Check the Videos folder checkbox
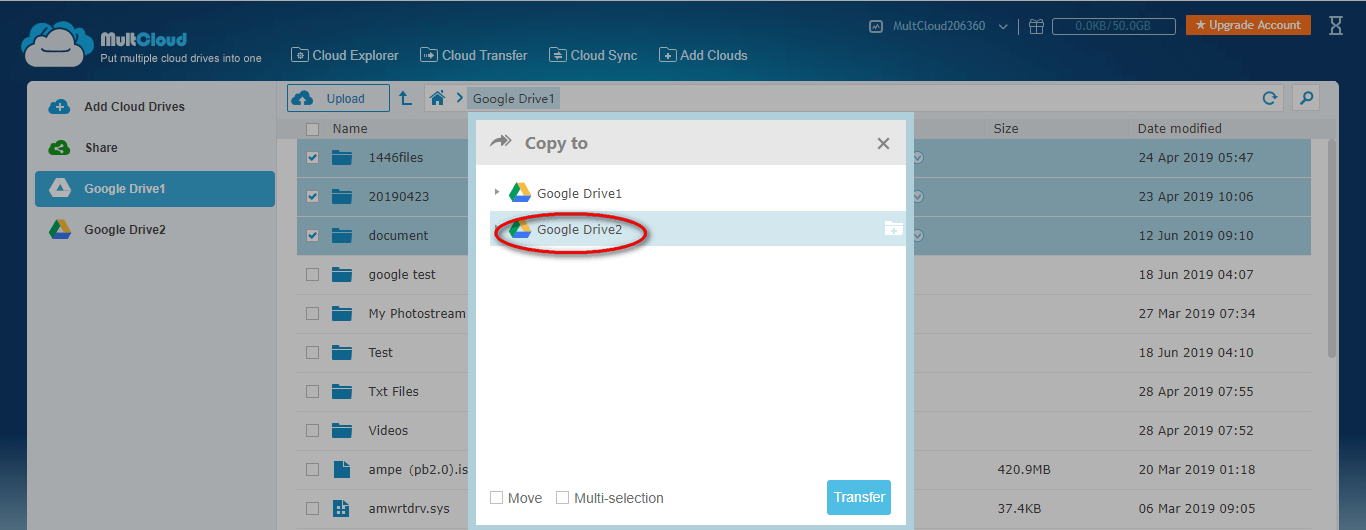This screenshot has width=1366, height=530. [x=312, y=431]
